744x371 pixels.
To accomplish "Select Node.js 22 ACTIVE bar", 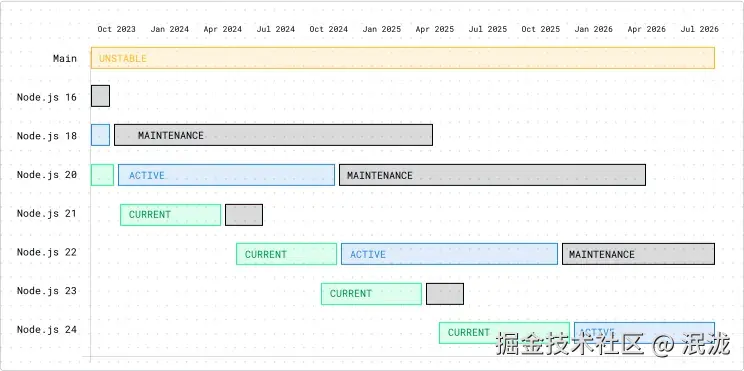I will [x=449, y=254].
